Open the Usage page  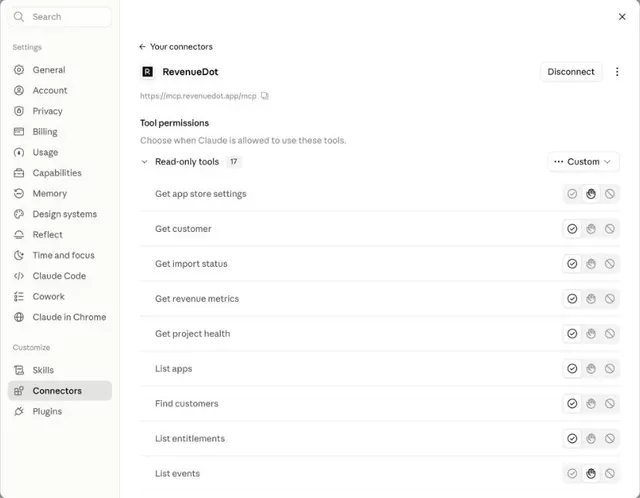[x=60, y=152]
